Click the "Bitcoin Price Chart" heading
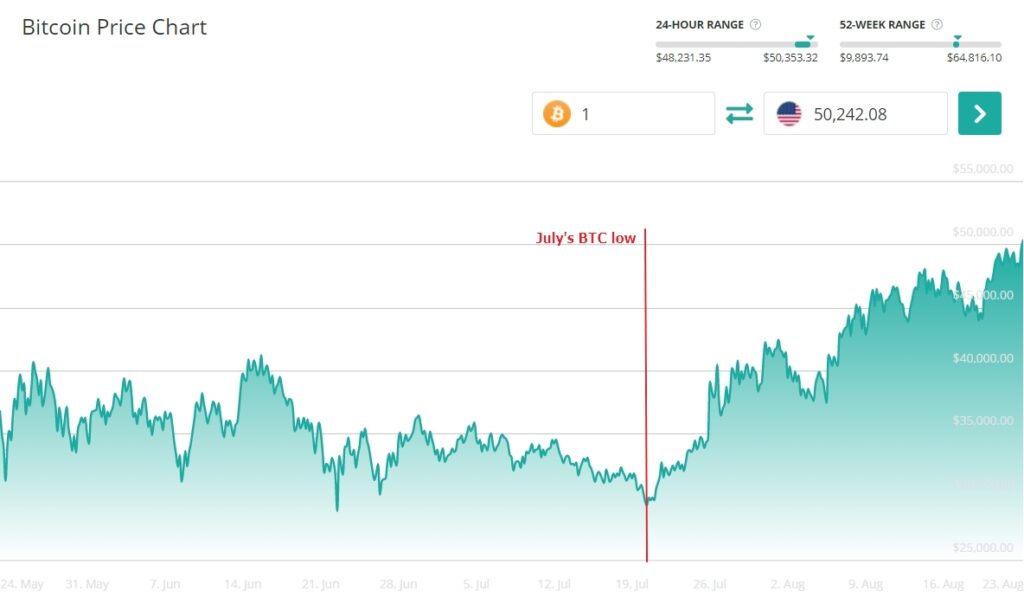The height and width of the screenshot is (597, 1024). [114, 27]
